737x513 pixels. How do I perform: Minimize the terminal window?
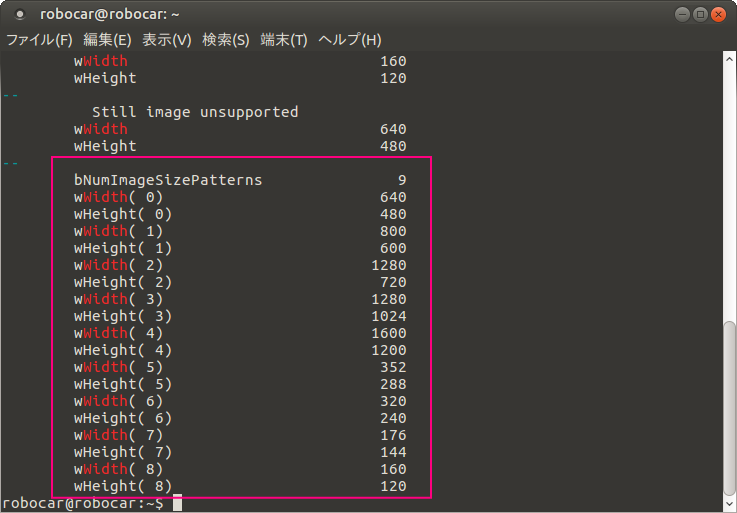[x=682, y=15]
